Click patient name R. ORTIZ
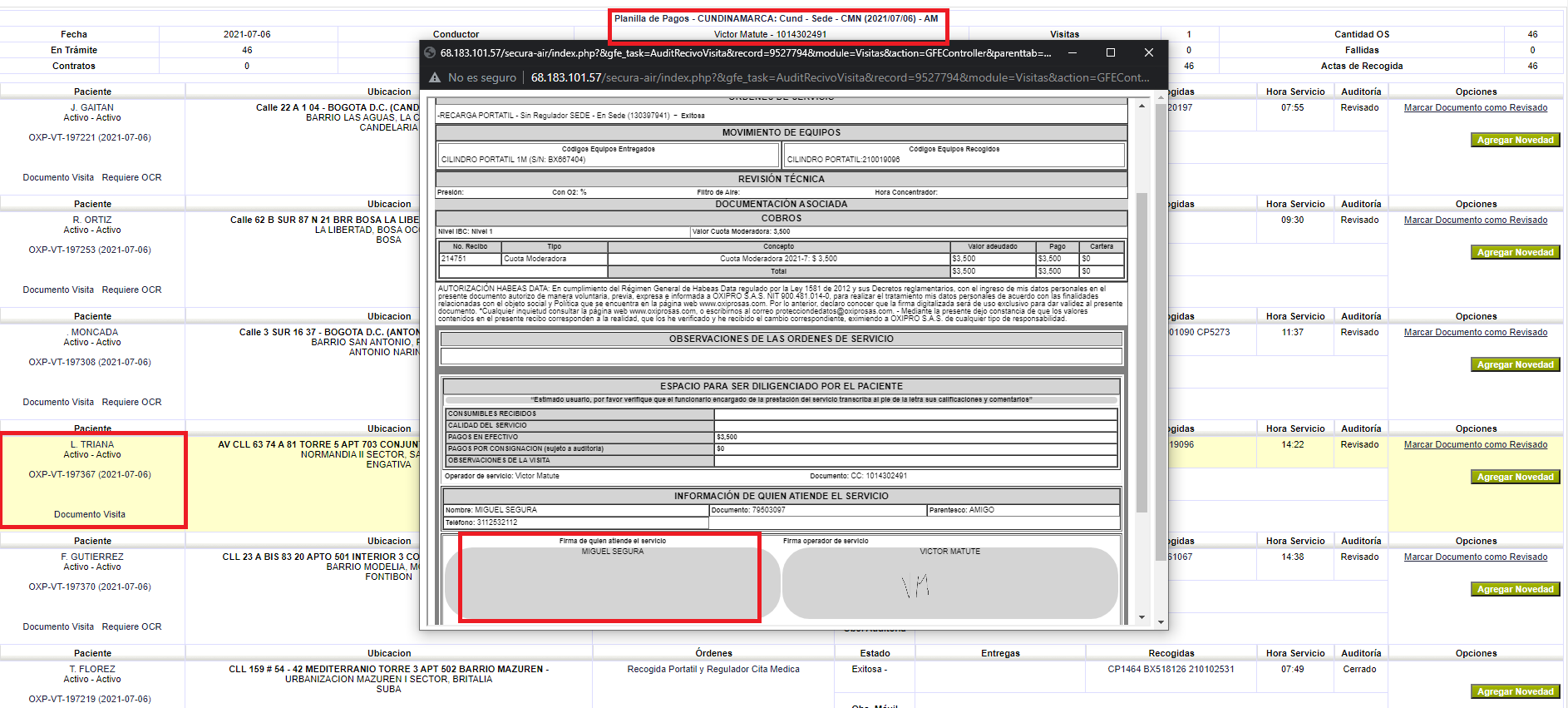Screen dimensions: 1568x708 [92, 220]
